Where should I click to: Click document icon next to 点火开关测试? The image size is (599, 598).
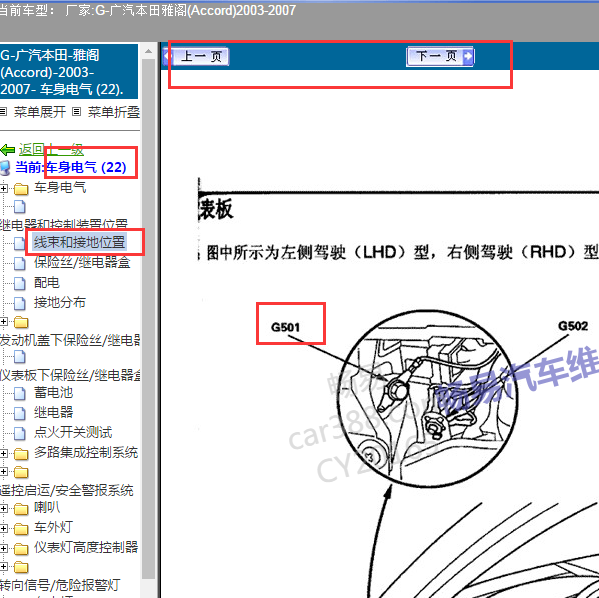19,433
